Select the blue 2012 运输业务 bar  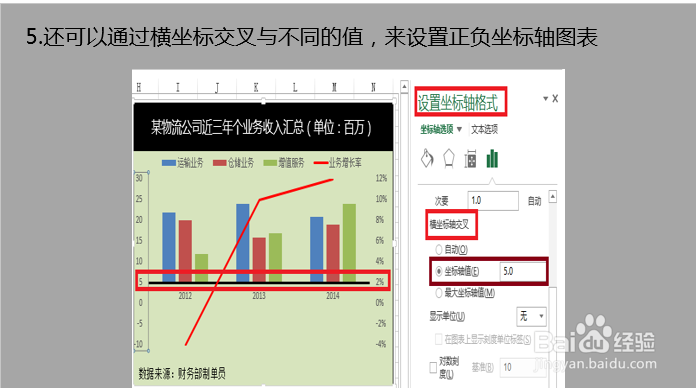(169, 247)
